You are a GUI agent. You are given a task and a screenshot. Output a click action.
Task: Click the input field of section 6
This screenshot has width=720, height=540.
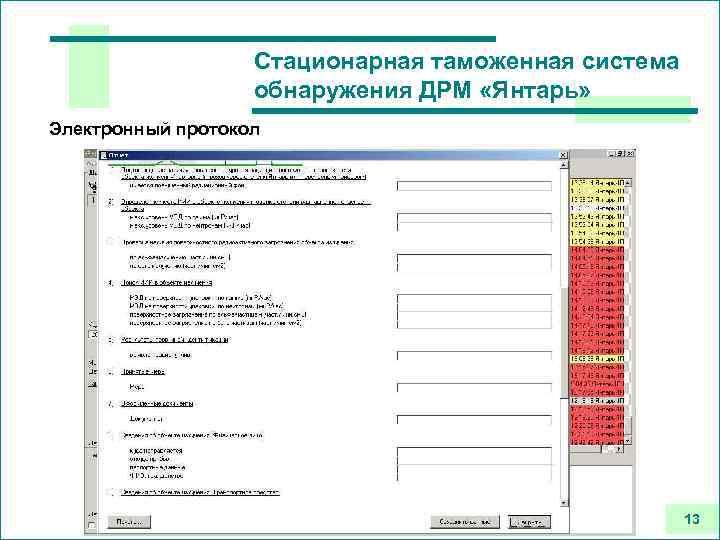pyautogui.click(x=474, y=388)
